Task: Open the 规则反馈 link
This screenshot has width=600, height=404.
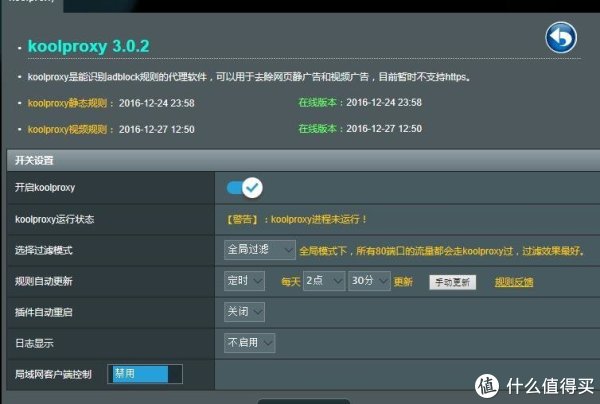Action: [514, 282]
